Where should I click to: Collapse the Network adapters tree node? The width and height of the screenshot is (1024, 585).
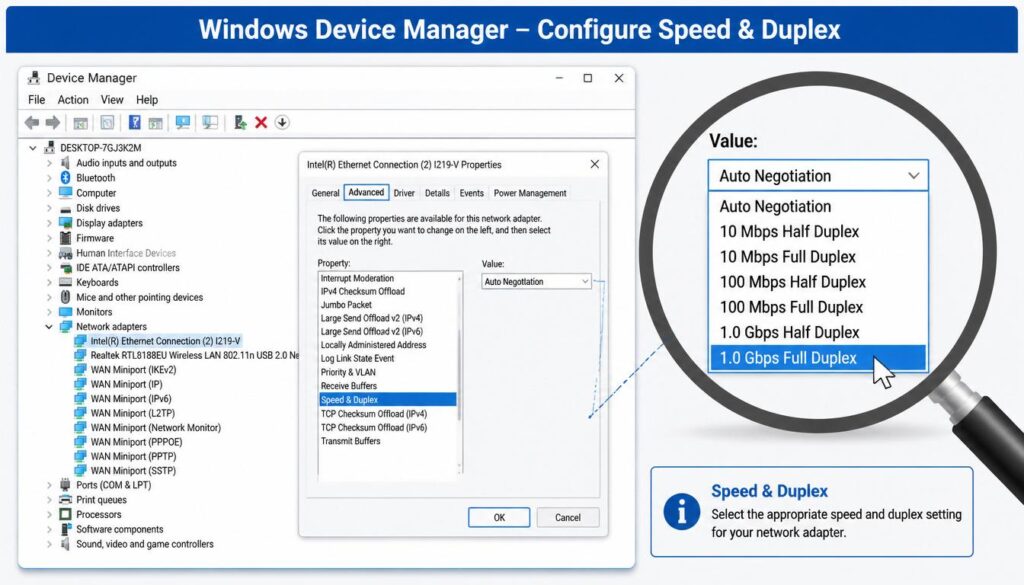(49, 326)
